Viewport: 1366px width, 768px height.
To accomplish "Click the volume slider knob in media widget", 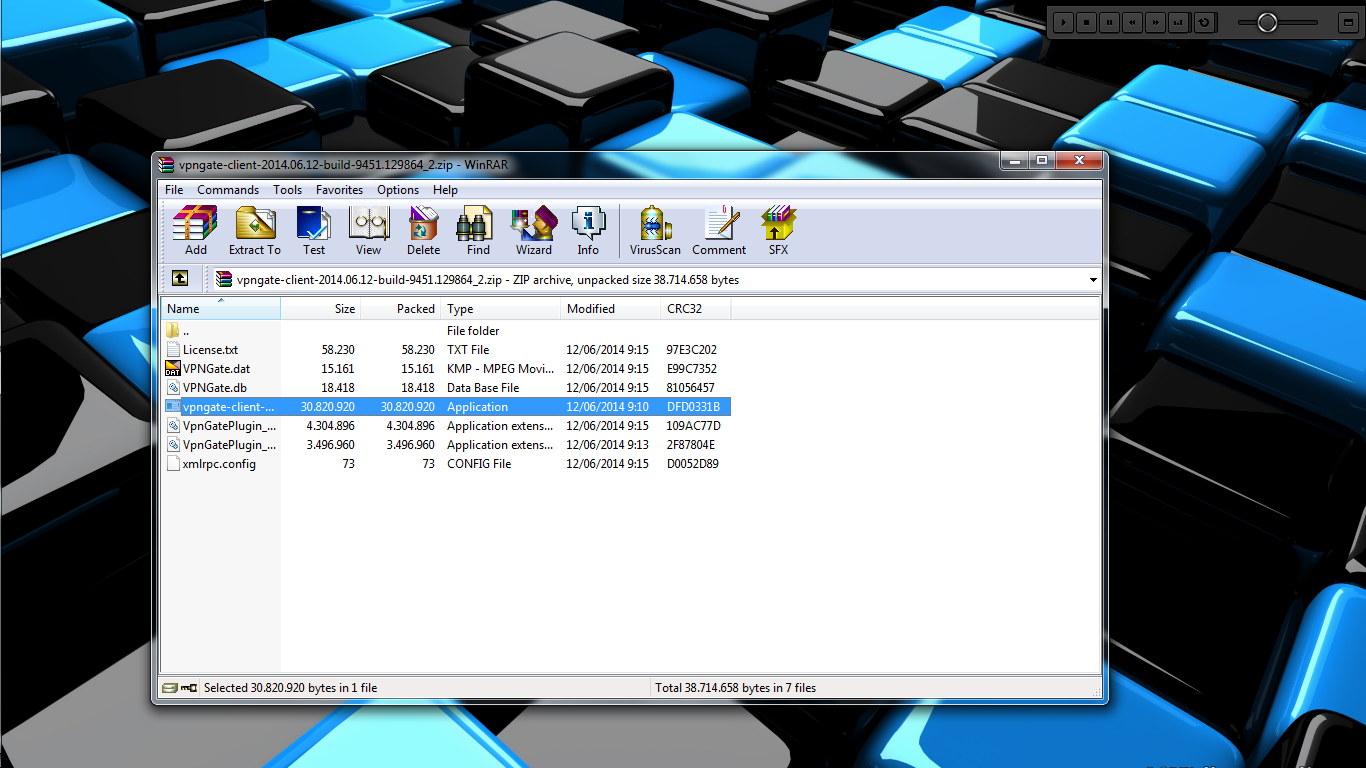I will click(x=1268, y=22).
